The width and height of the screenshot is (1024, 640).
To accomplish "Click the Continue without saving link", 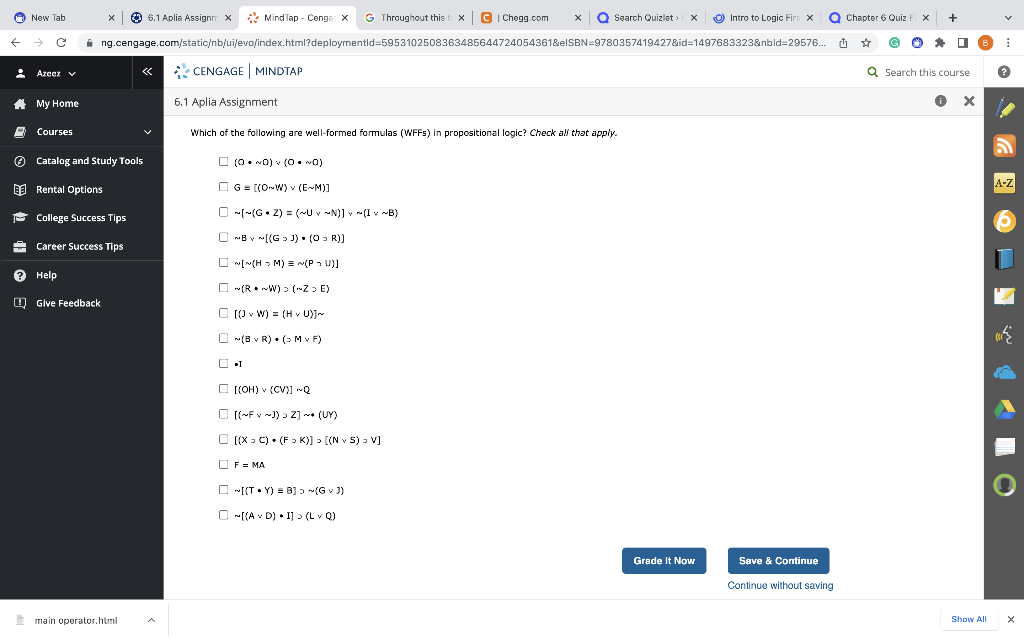I will pos(779,585).
